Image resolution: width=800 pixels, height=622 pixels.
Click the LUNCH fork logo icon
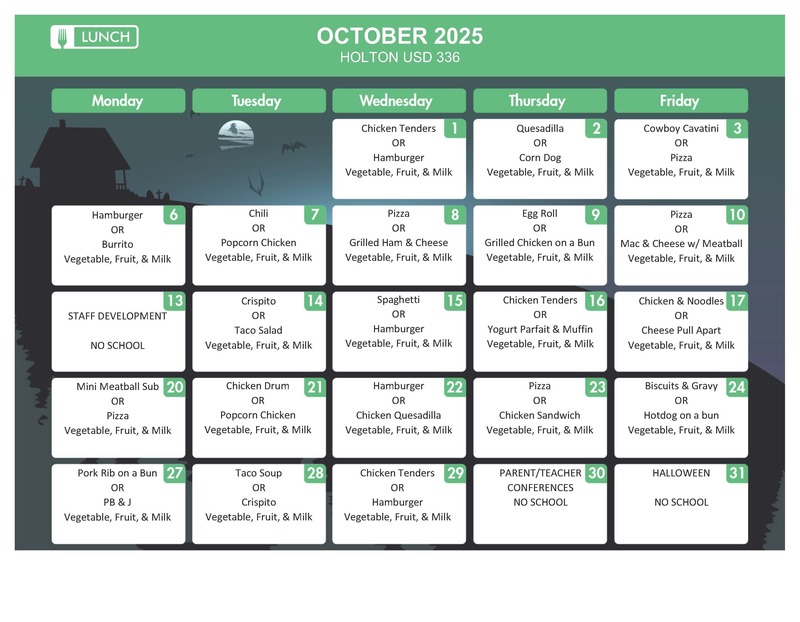[x=62, y=38]
